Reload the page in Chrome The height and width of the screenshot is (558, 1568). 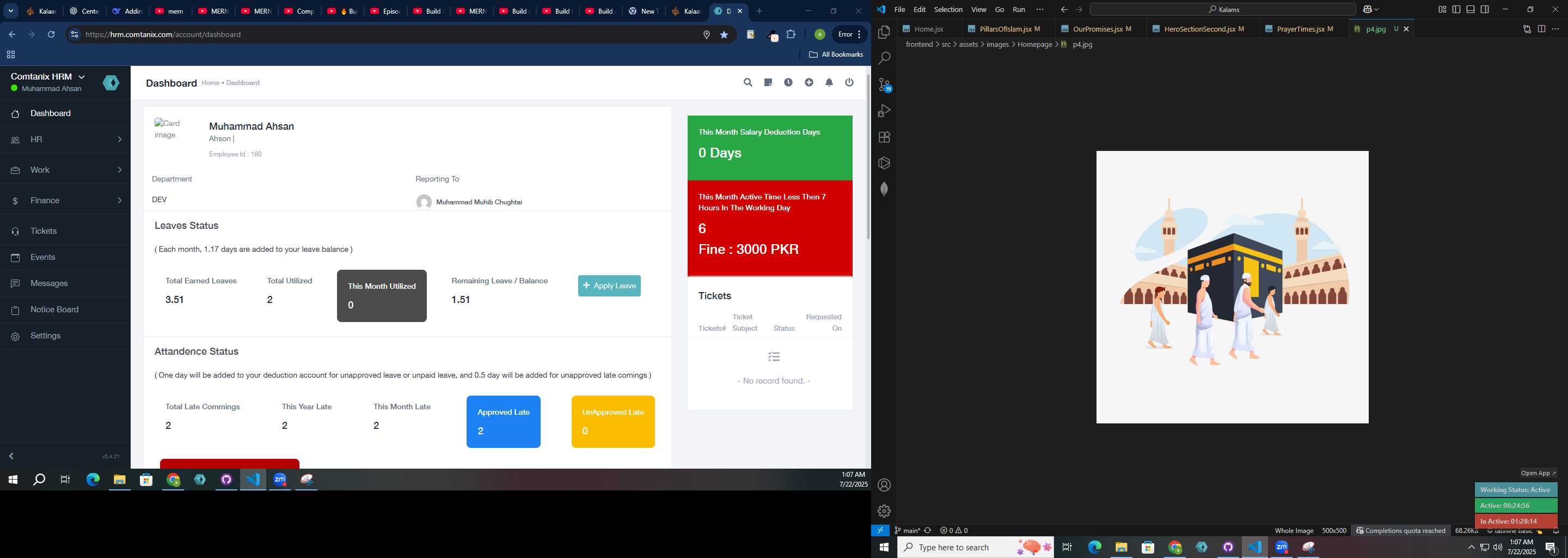51,35
